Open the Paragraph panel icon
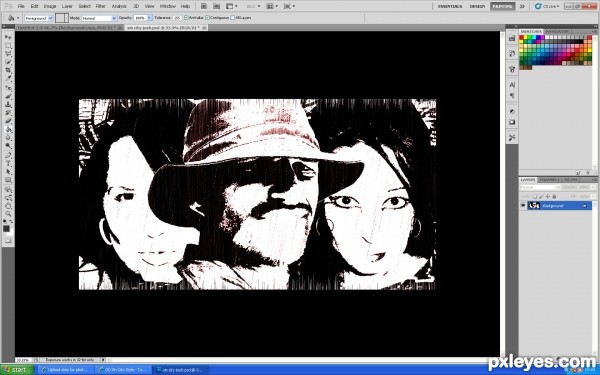 [512, 96]
